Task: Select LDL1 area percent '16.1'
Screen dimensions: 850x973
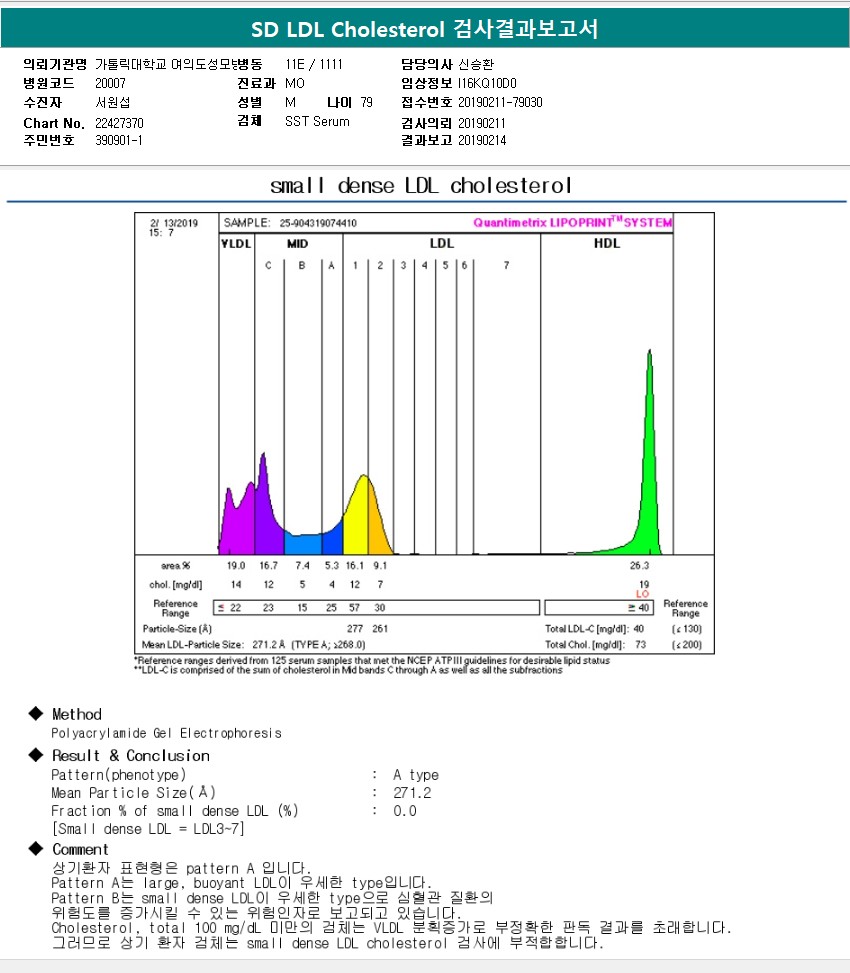Action: tap(354, 566)
